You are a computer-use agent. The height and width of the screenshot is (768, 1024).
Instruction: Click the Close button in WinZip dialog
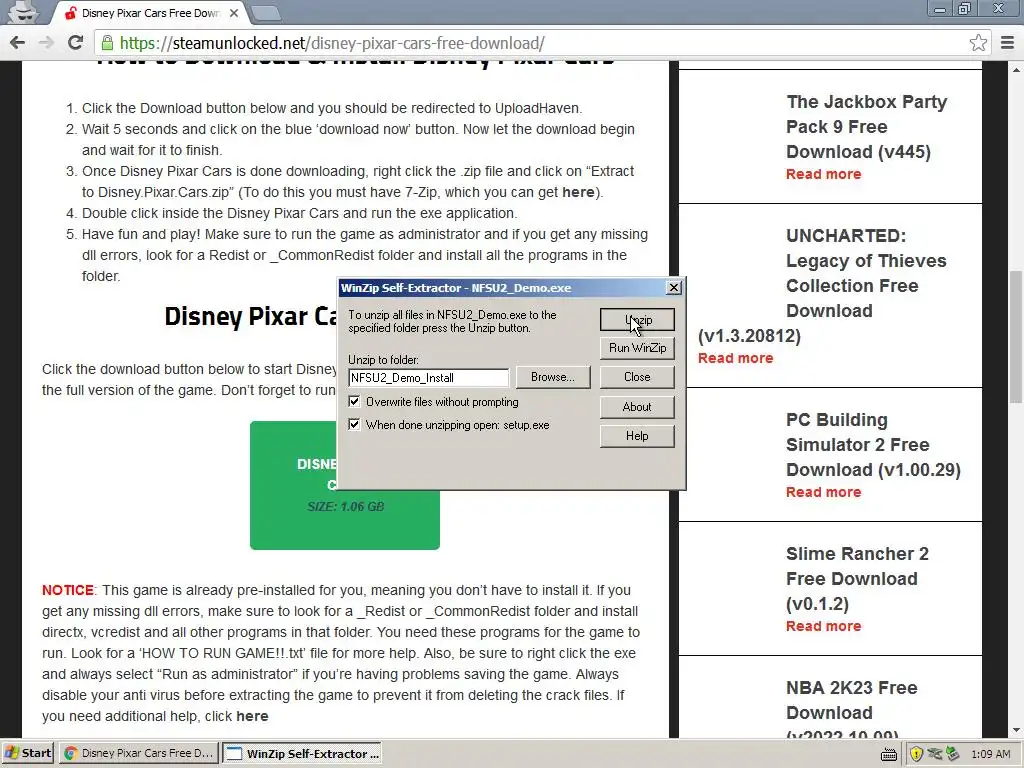coord(637,377)
